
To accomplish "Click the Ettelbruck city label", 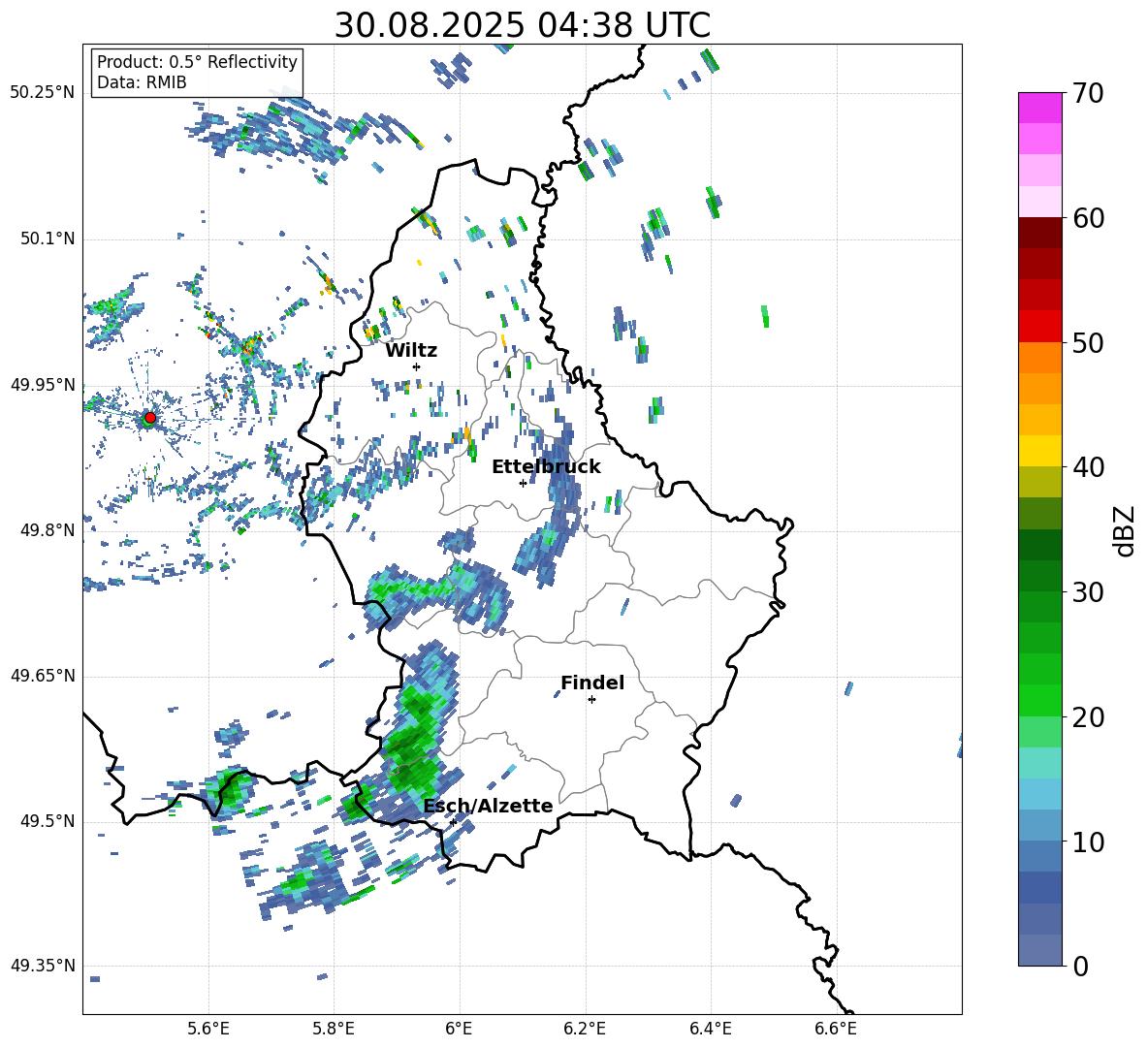I will 546,467.
